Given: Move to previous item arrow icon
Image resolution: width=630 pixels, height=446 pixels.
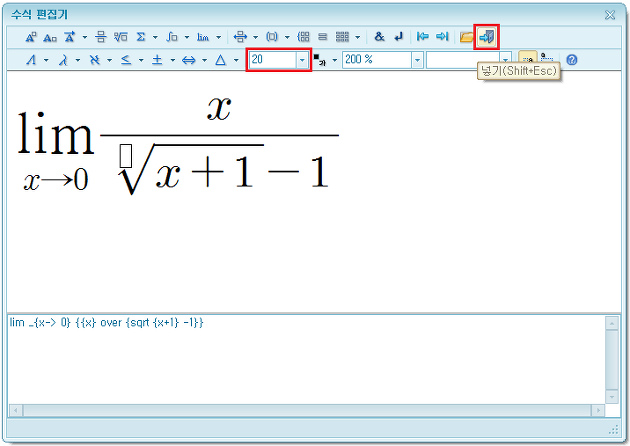Looking at the screenshot, I should pyautogui.click(x=422, y=37).
